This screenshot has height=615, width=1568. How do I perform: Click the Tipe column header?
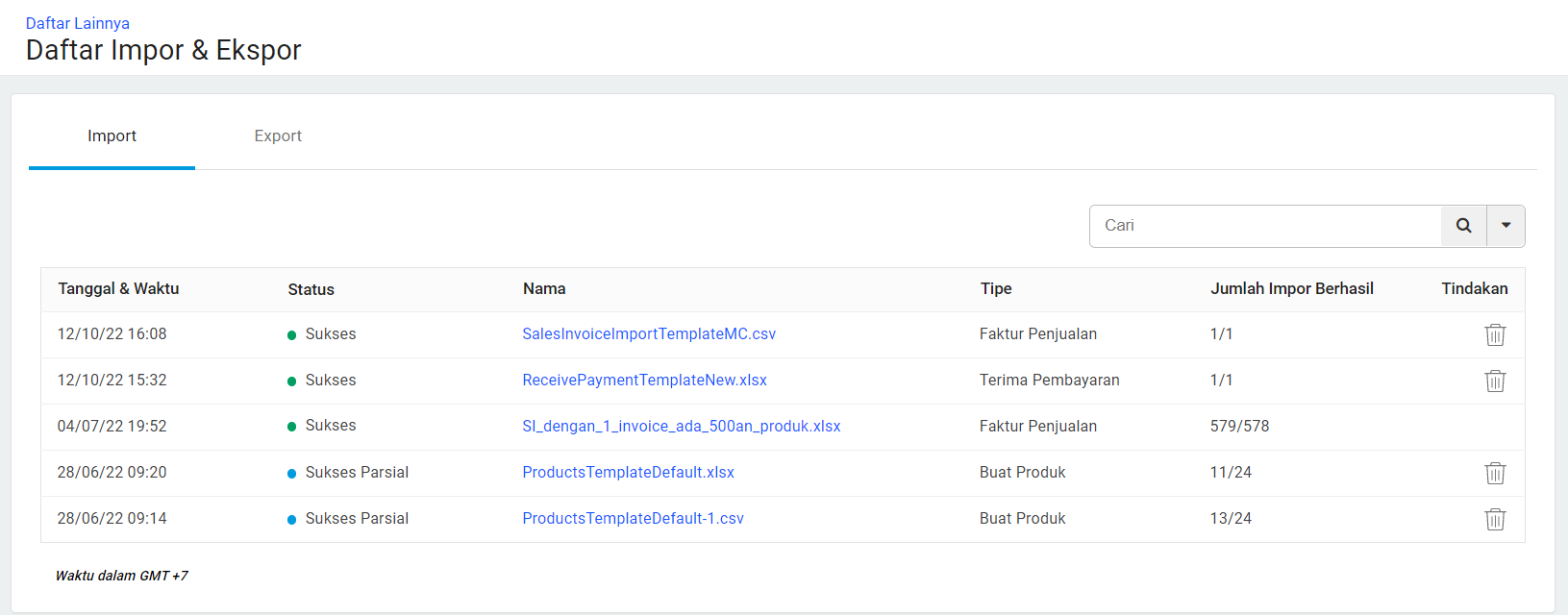click(x=996, y=288)
